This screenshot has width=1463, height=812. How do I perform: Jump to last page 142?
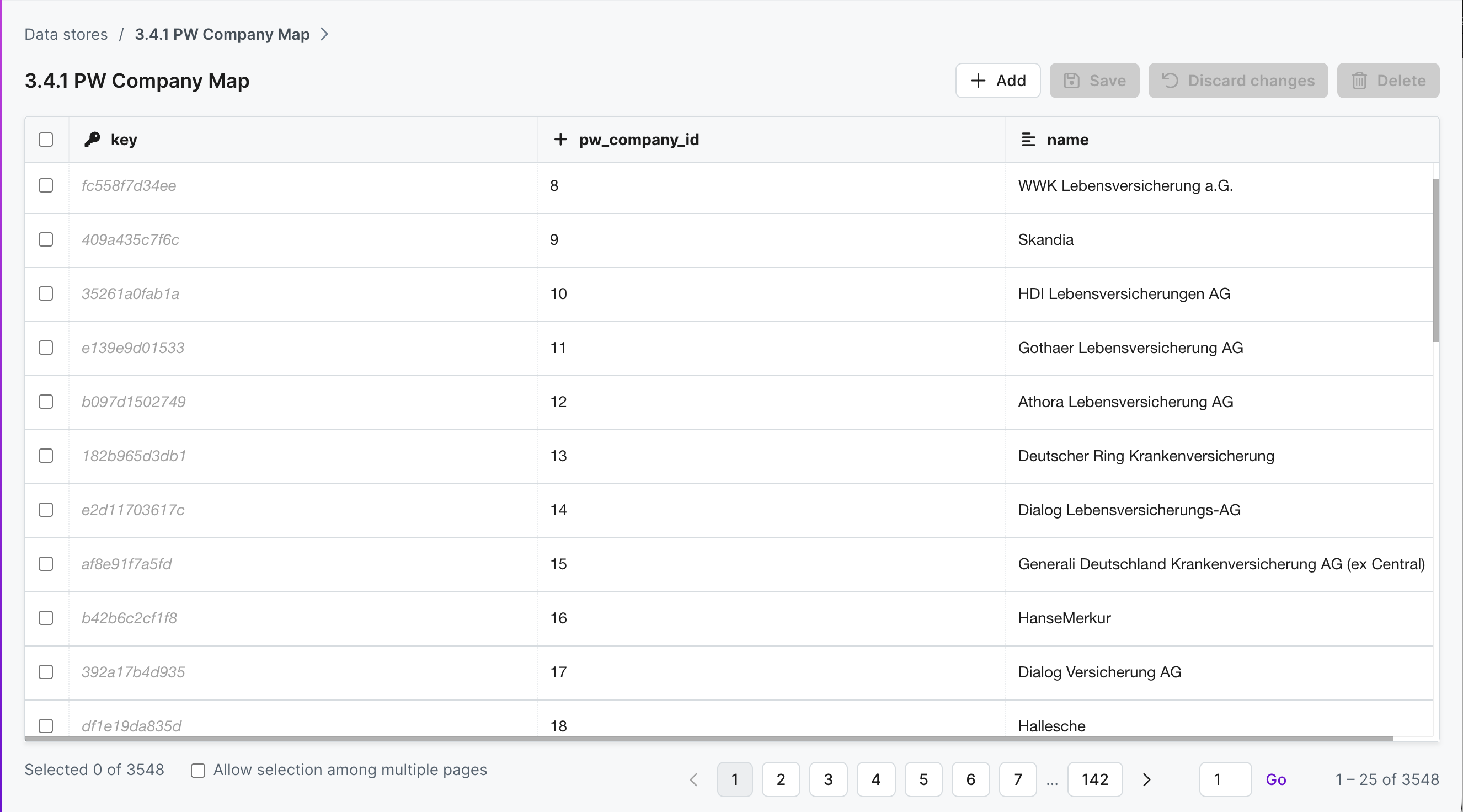click(x=1095, y=779)
